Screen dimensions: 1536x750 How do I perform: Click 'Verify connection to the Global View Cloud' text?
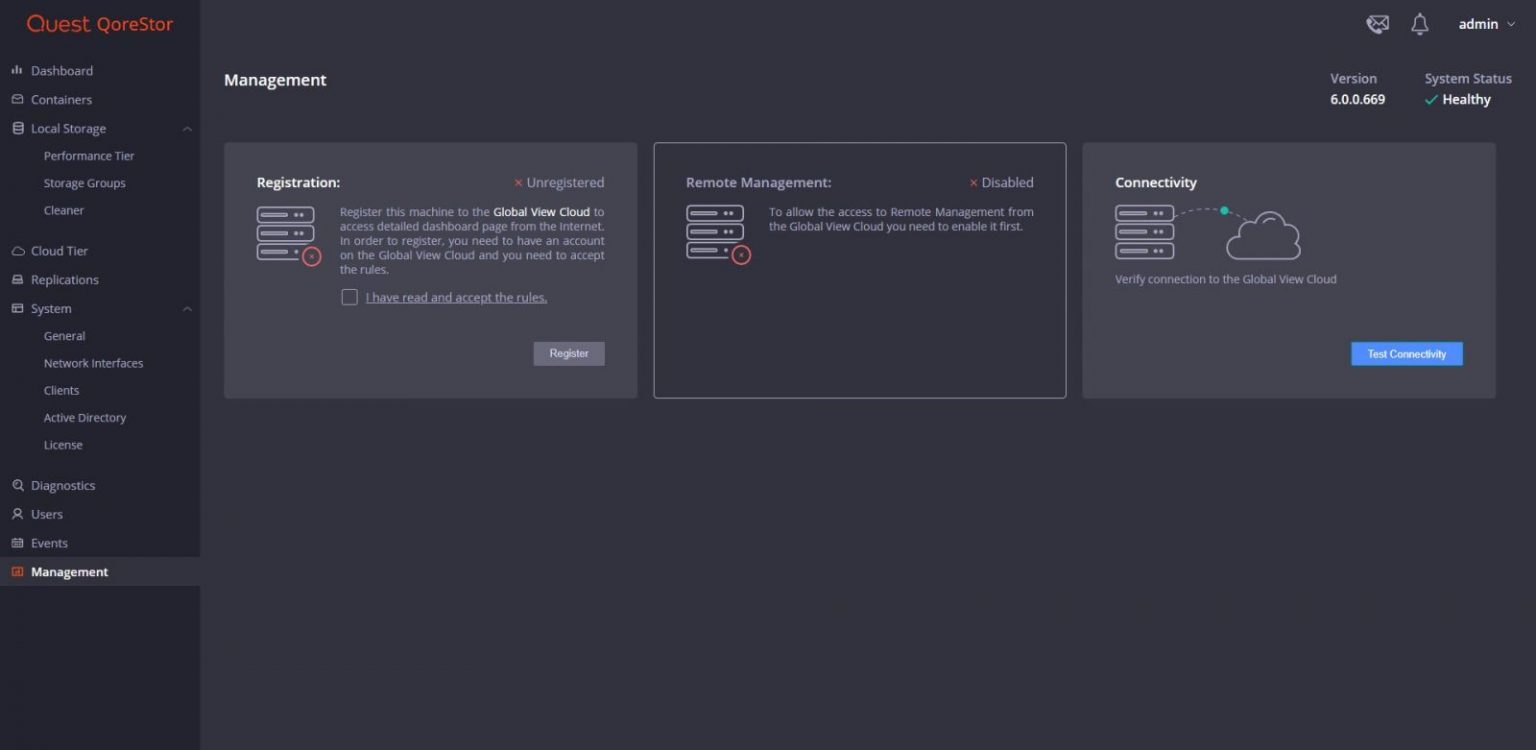1226,279
